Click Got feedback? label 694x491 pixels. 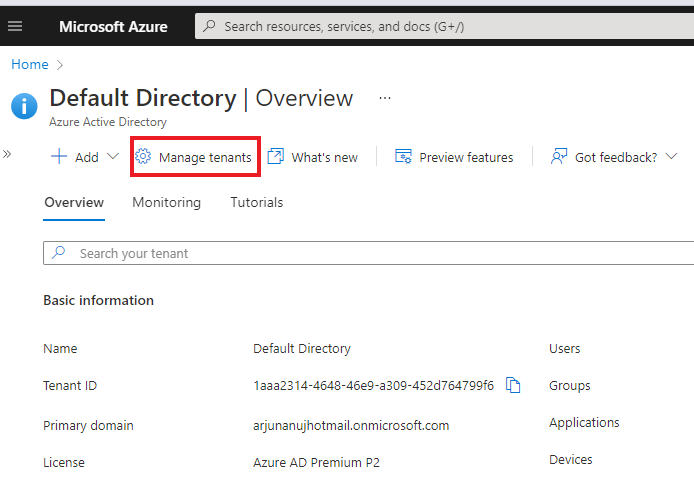pyautogui.click(x=616, y=157)
